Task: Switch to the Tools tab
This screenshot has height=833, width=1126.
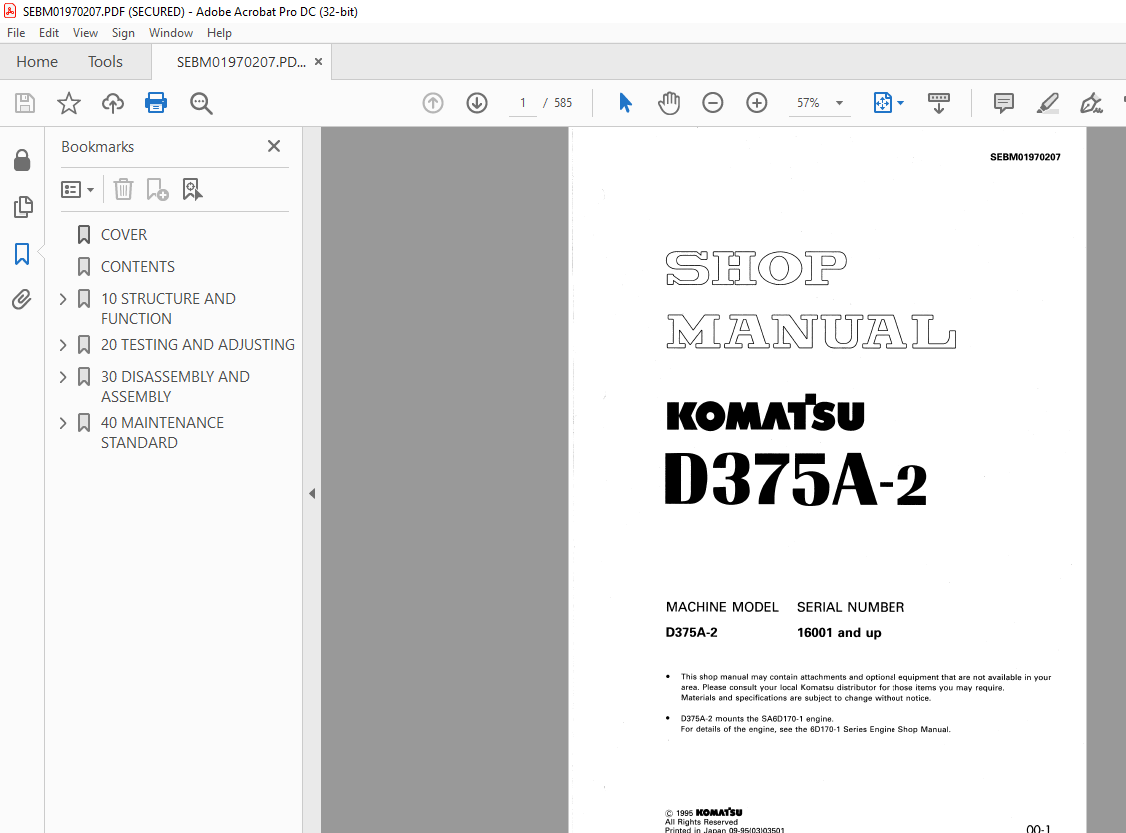Action: tap(106, 62)
